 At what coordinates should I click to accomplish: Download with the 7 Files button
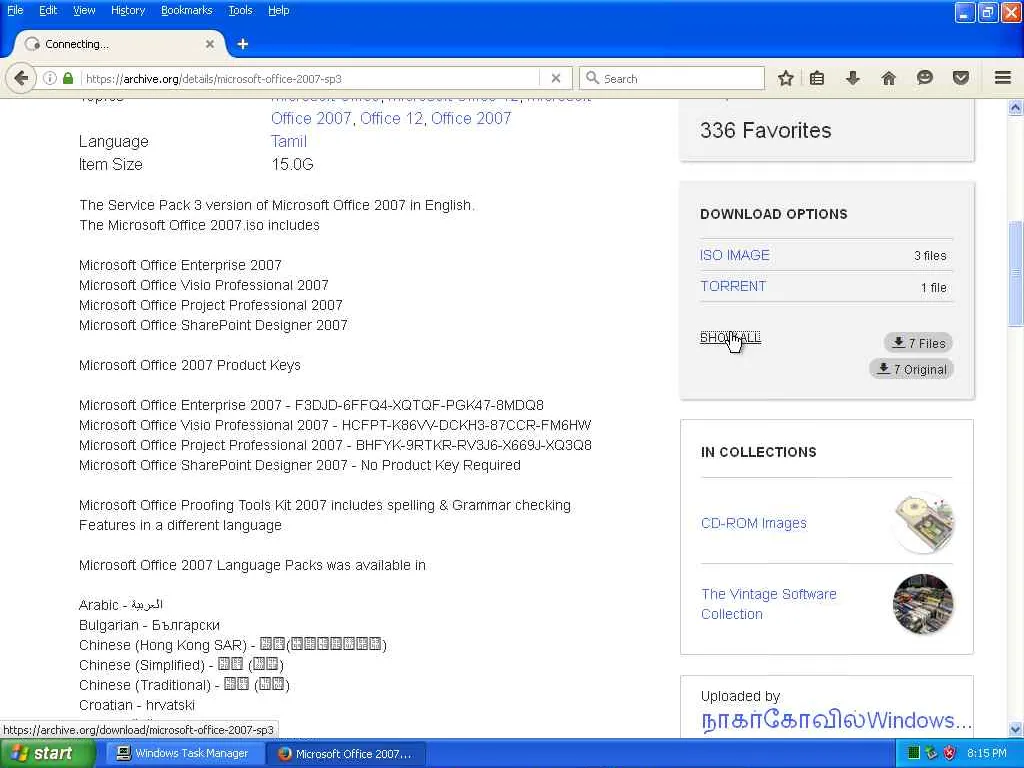pyautogui.click(x=919, y=343)
